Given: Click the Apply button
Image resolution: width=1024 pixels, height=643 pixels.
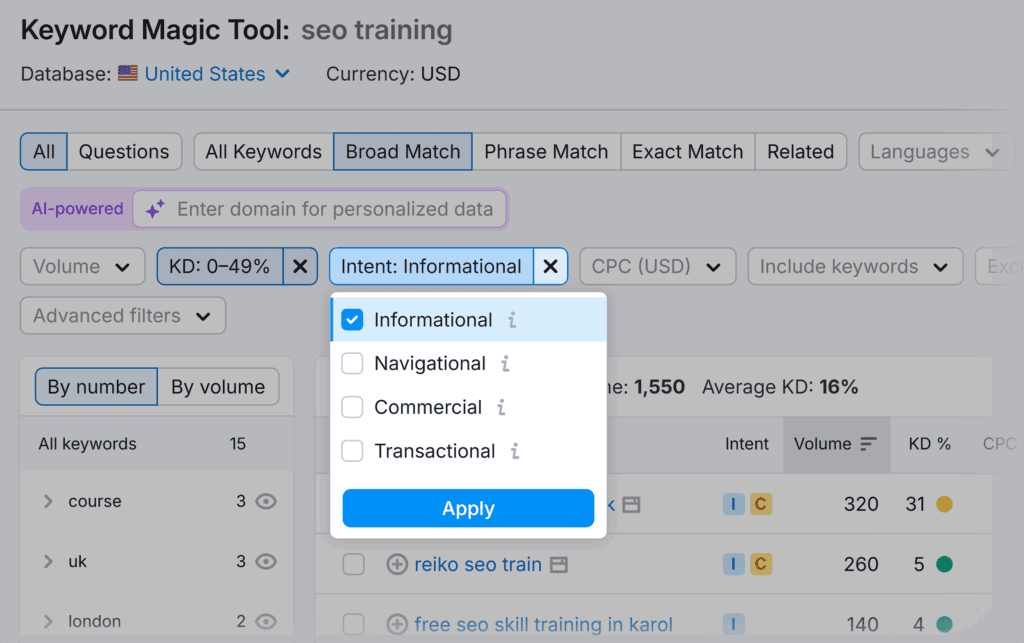Looking at the screenshot, I should 468,508.
